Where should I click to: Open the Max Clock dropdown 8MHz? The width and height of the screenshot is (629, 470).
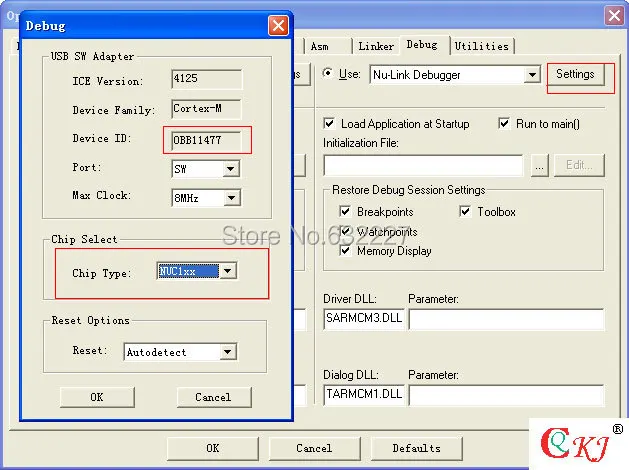[231, 198]
